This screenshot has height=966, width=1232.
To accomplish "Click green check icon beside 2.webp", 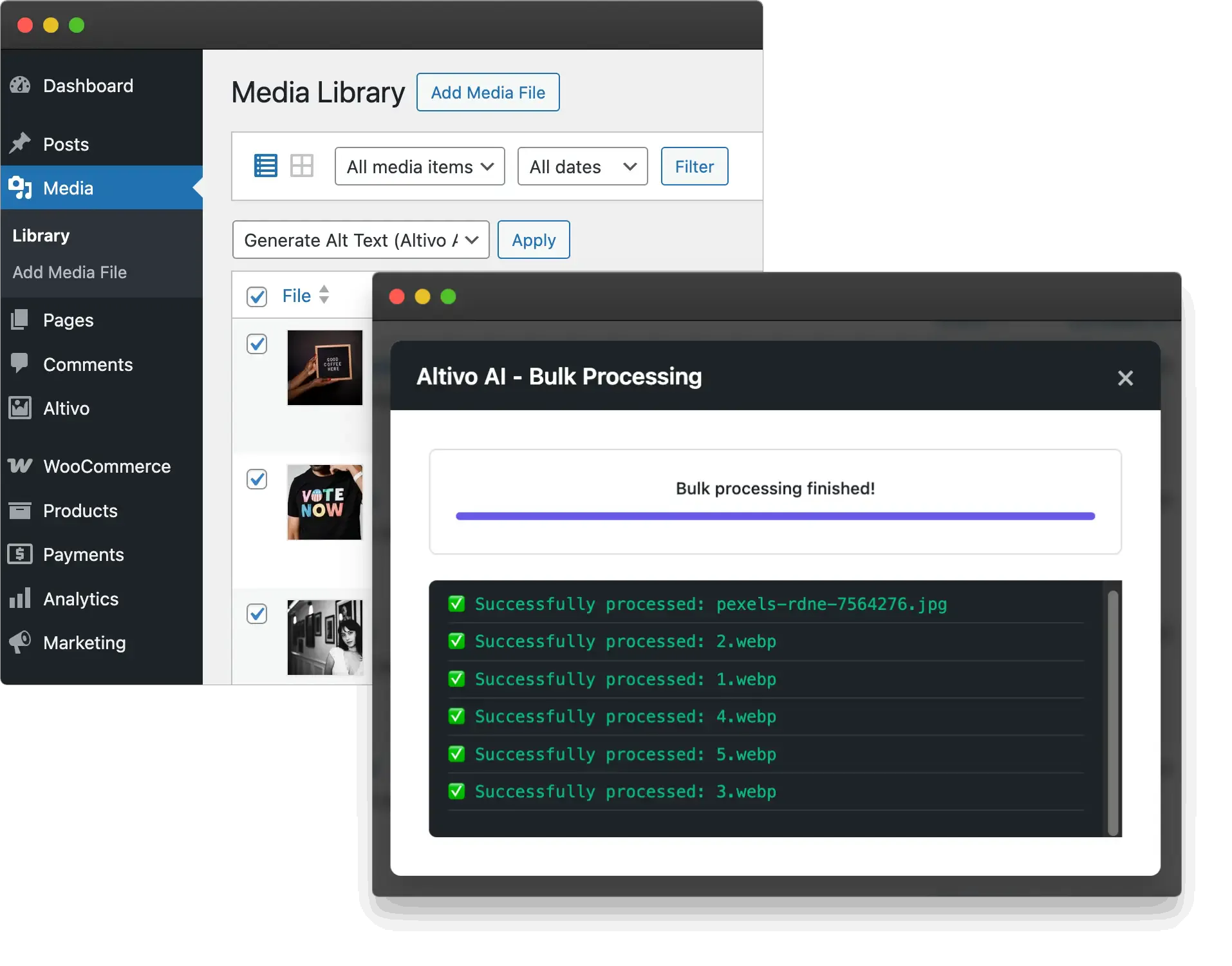I will click(x=456, y=641).
